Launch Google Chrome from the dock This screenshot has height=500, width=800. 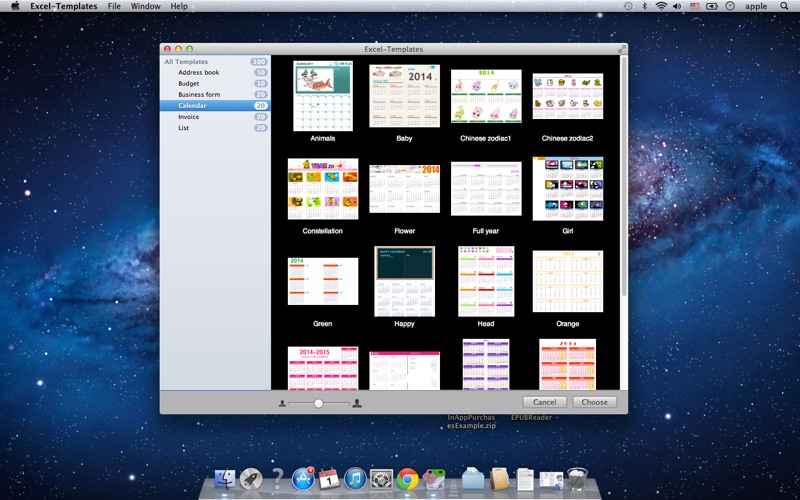408,479
